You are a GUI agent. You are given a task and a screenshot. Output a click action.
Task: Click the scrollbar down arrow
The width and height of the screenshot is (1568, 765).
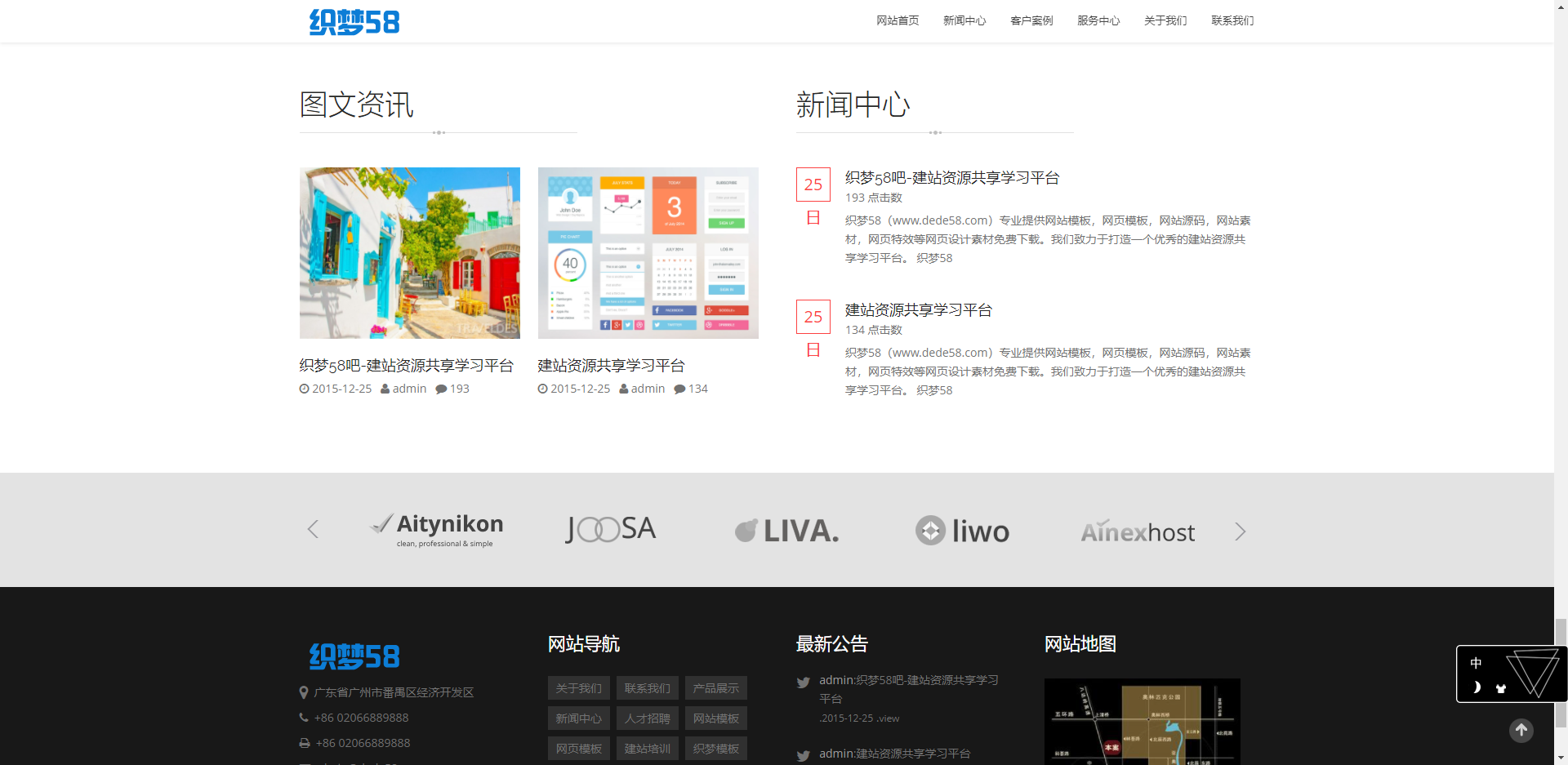point(1561,758)
